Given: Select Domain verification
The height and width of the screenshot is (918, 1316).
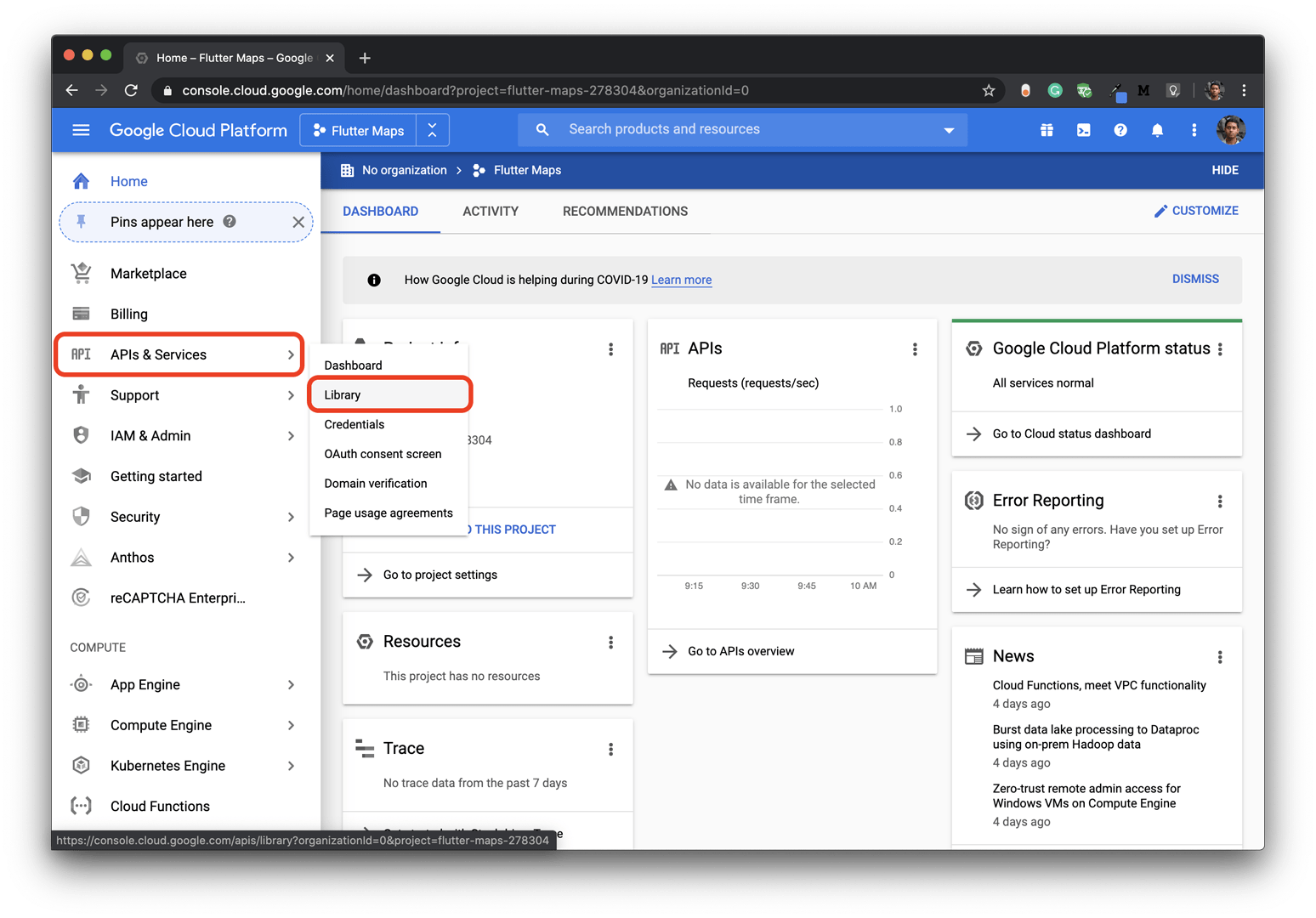Looking at the screenshot, I should click(389, 484).
